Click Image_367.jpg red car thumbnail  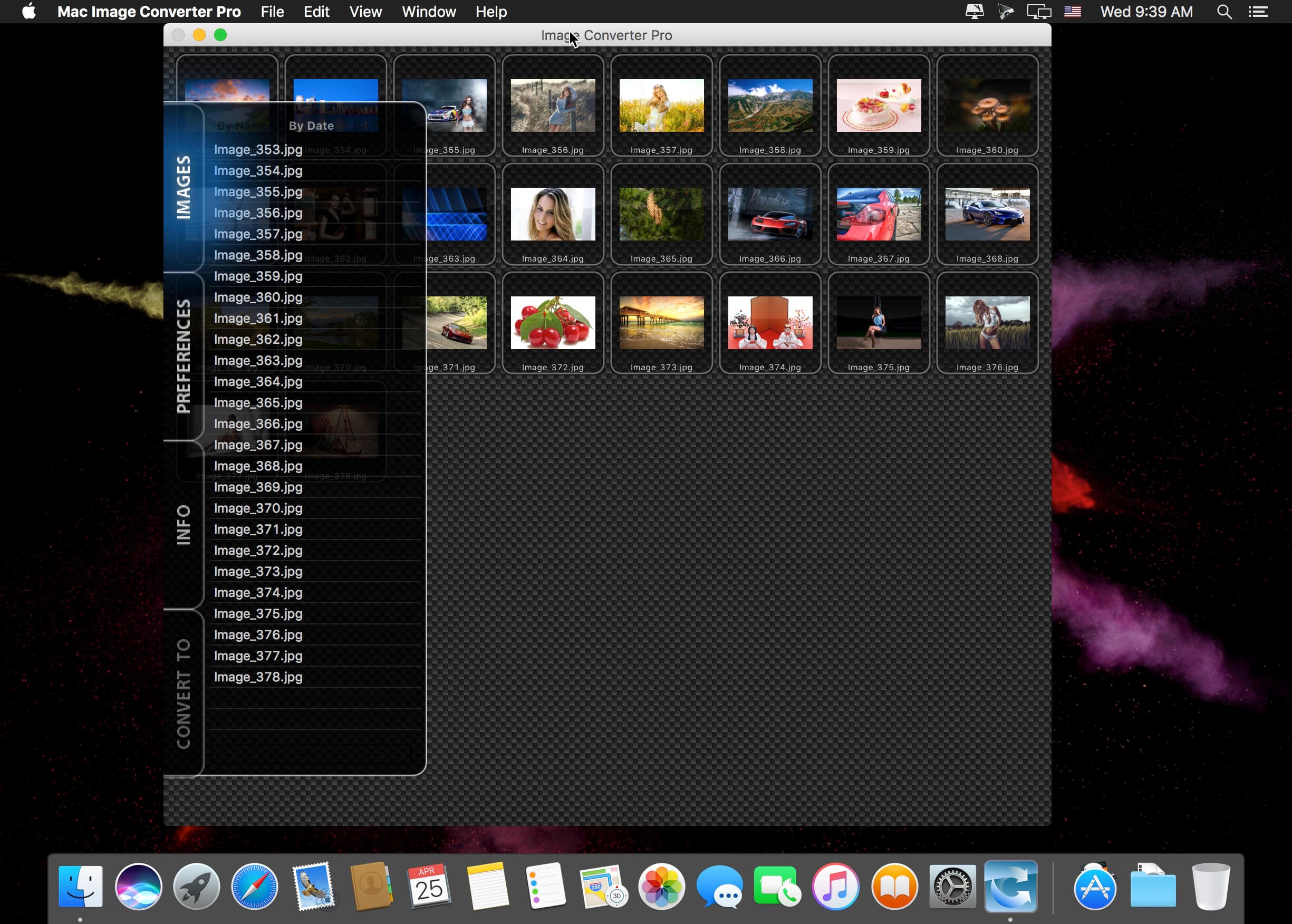point(878,213)
